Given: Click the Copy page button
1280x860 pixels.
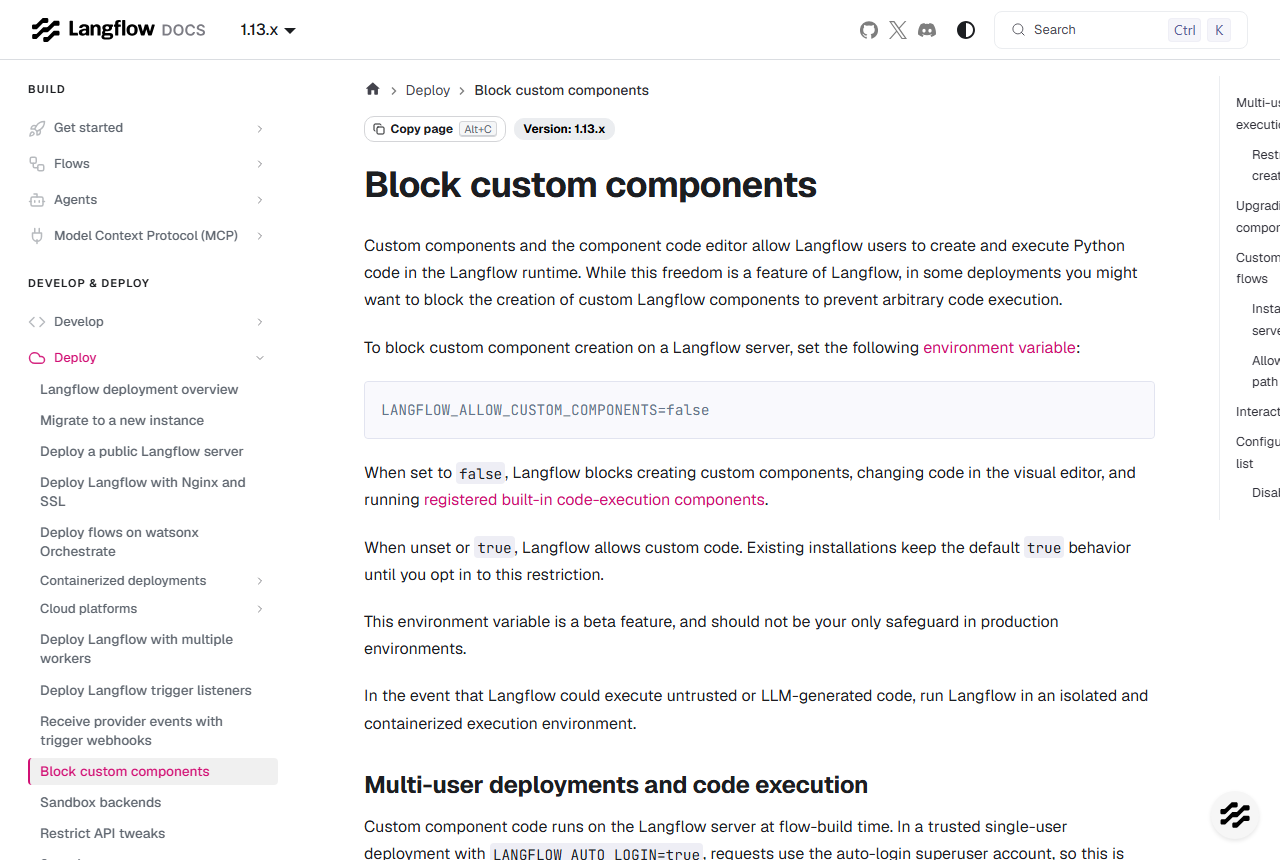Looking at the screenshot, I should coord(435,129).
